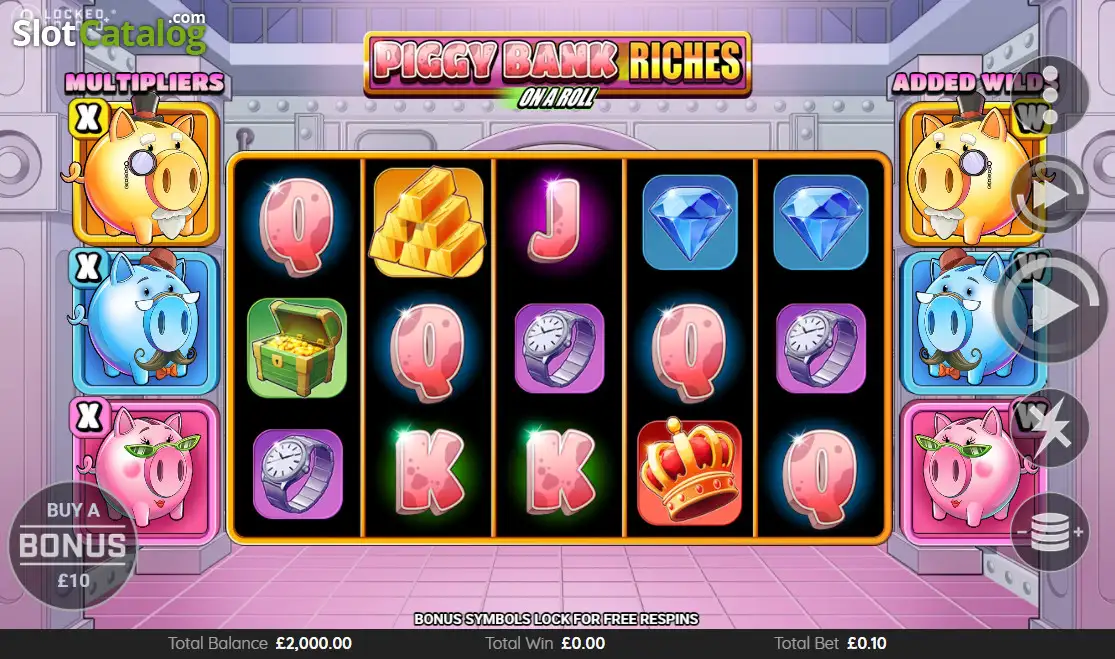Image resolution: width=1115 pixels, height=659 pixels.
Task: Click the pink added wild piggy bank
Action: pos(971,471)
